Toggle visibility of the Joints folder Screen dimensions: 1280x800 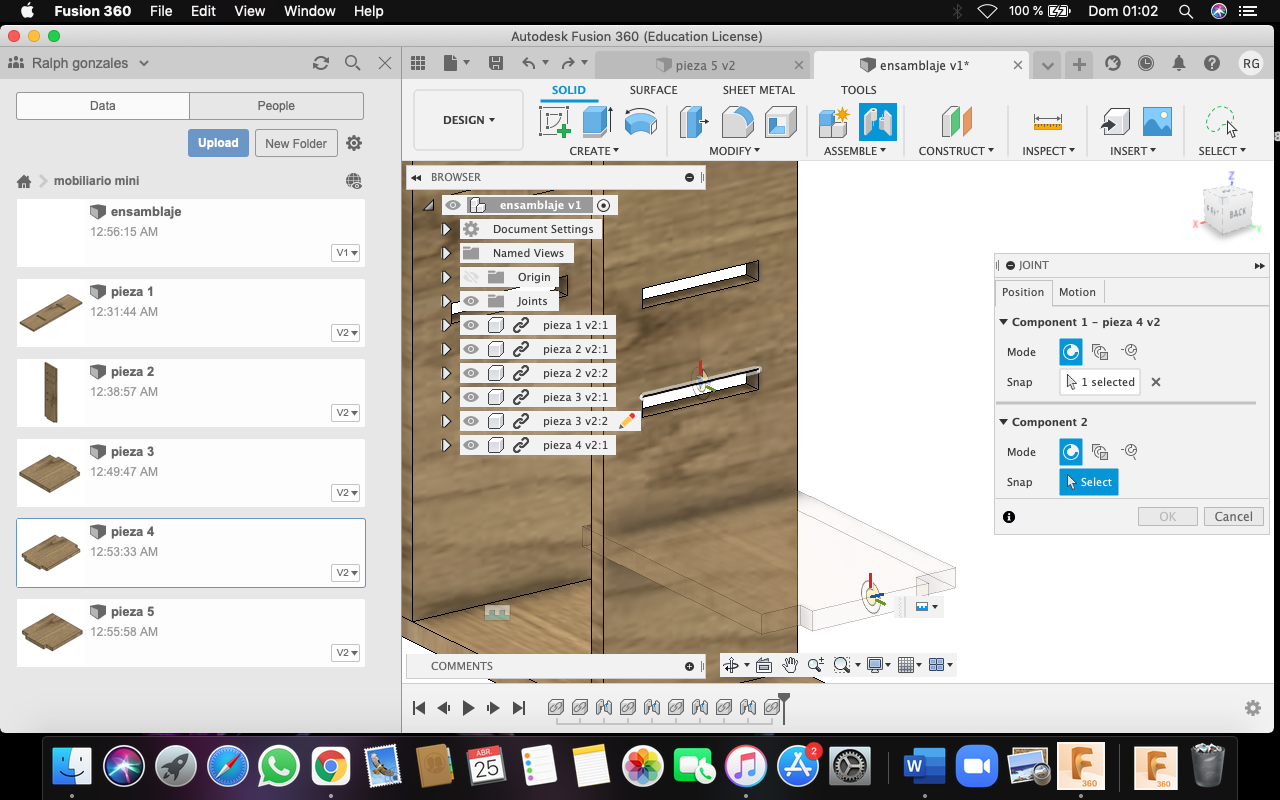click(471, 301)
